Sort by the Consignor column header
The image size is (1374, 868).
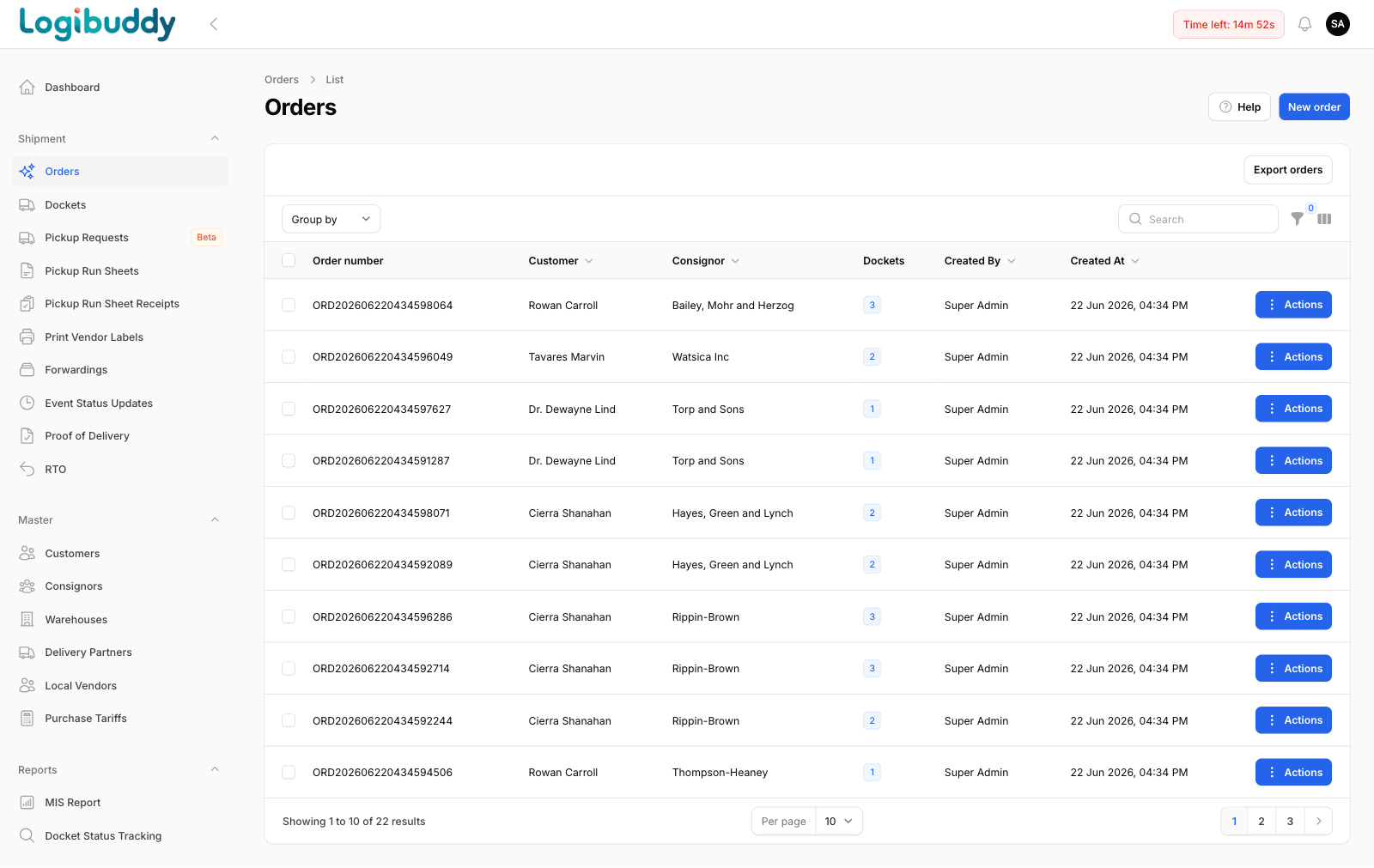(x=705, y=261)
